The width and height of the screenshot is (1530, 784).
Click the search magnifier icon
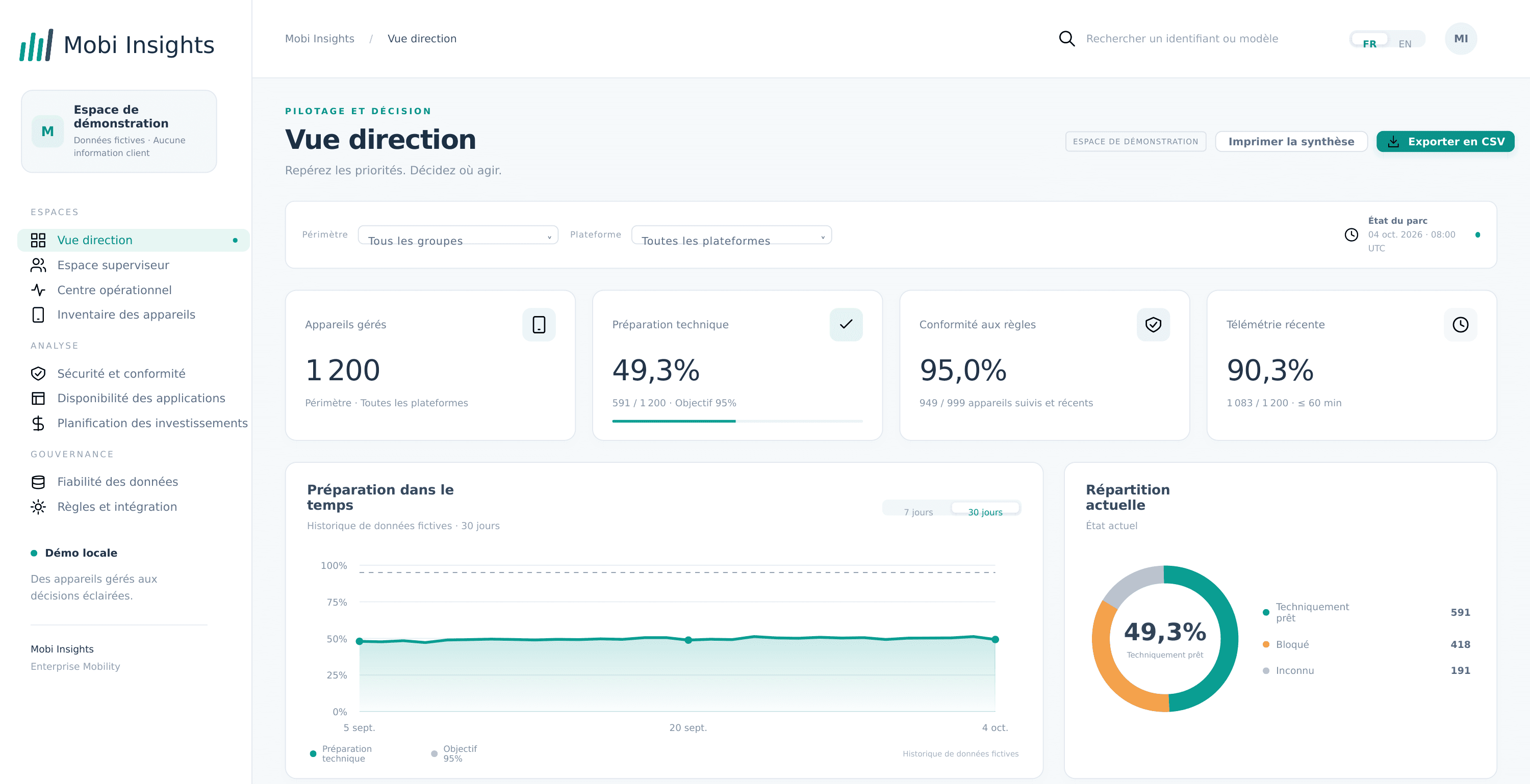1067,39
